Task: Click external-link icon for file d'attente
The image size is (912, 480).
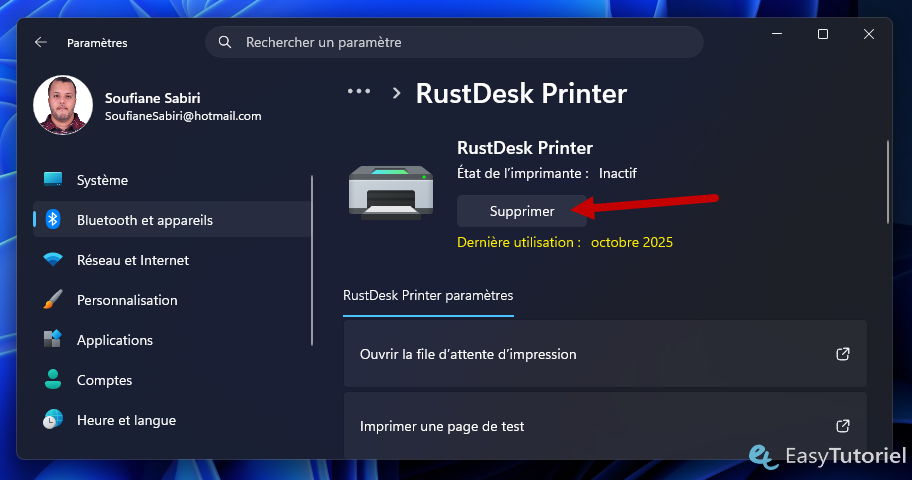Action: [843, 354]
